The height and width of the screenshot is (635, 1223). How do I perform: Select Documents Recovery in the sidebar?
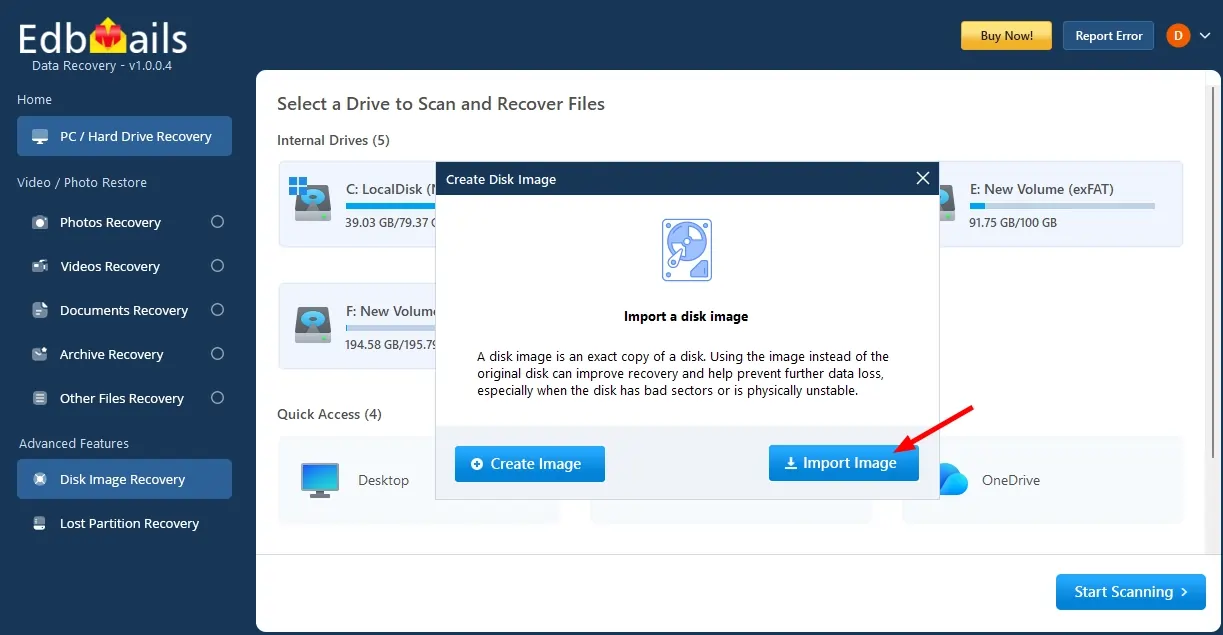124,310
